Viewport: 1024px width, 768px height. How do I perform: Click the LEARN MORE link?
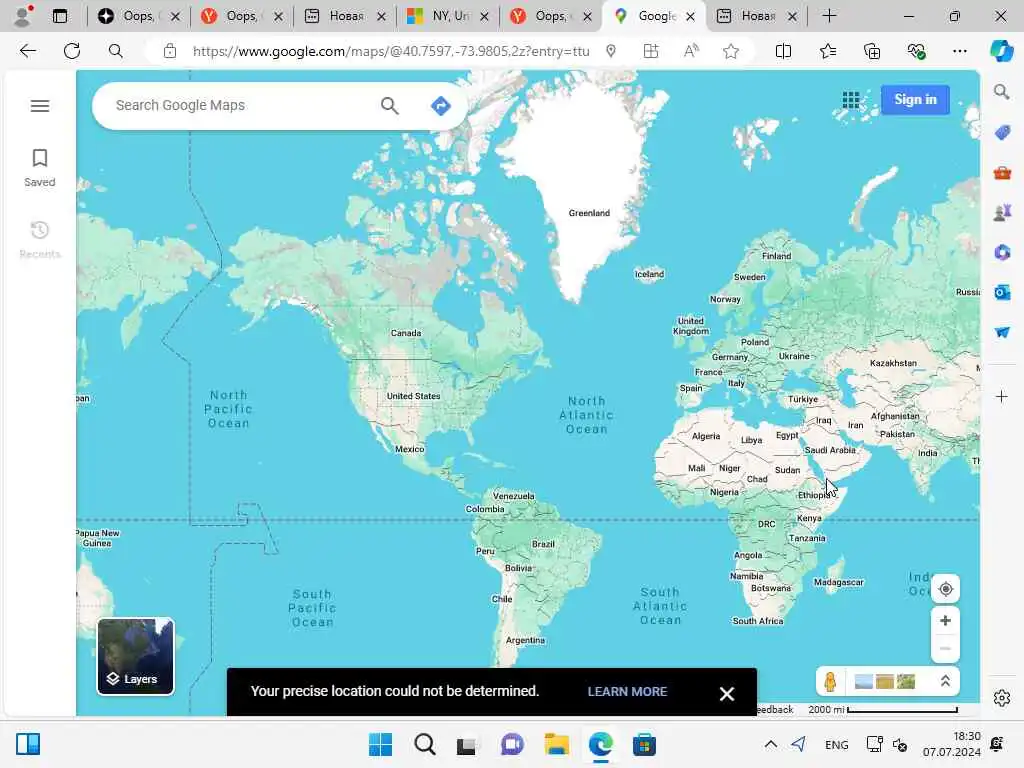tap(627, 692)
